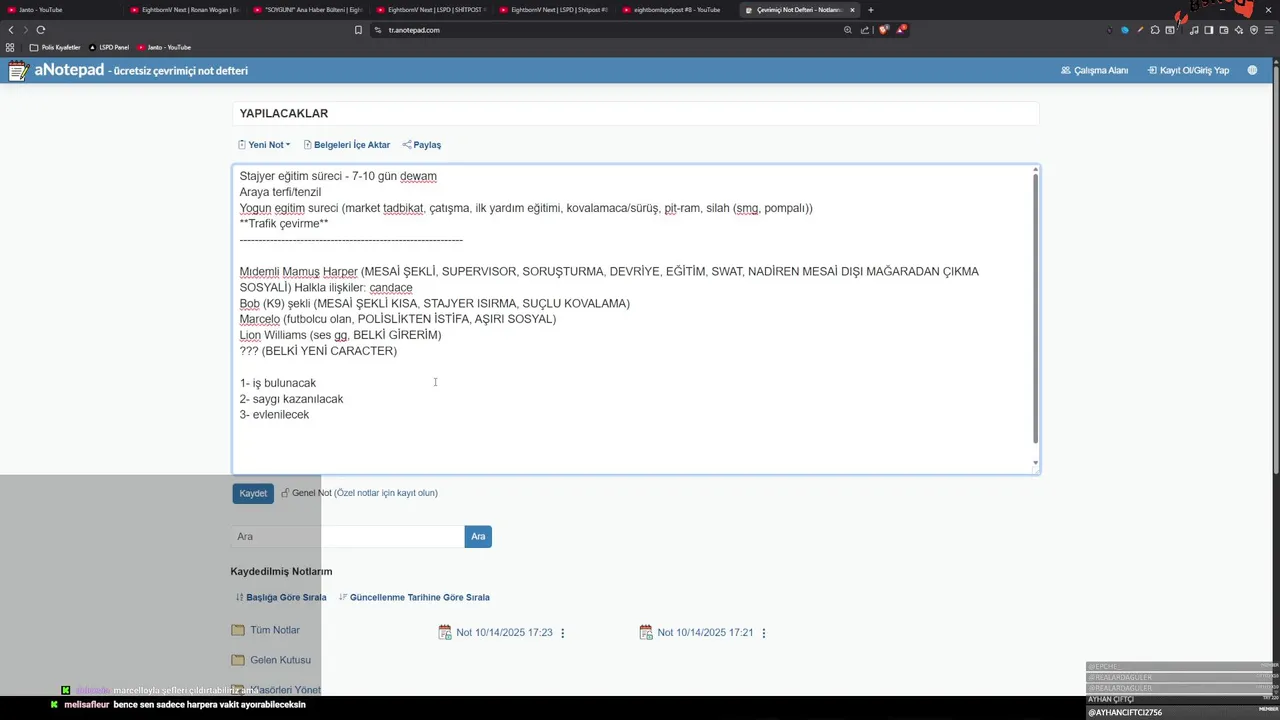Image resolution: width=1280 pixels, height=720 pixels.
Task: Switch to the Janto - YouTube tab
Action: [60, 10]
